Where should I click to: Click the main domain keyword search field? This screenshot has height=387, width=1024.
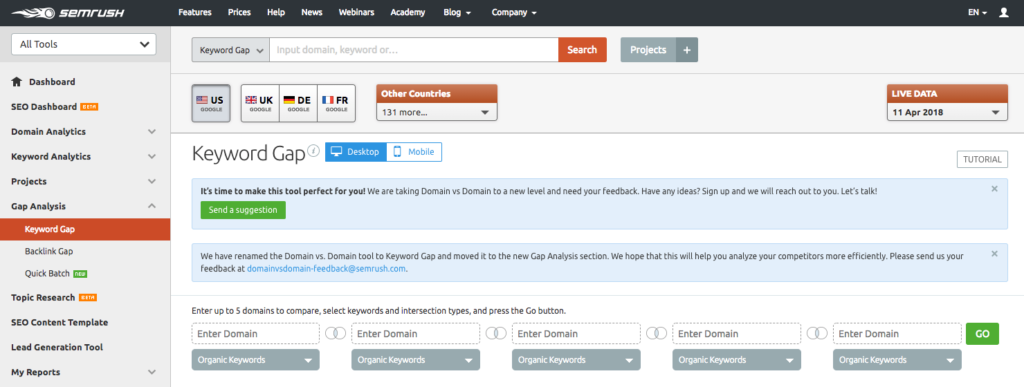414,50
